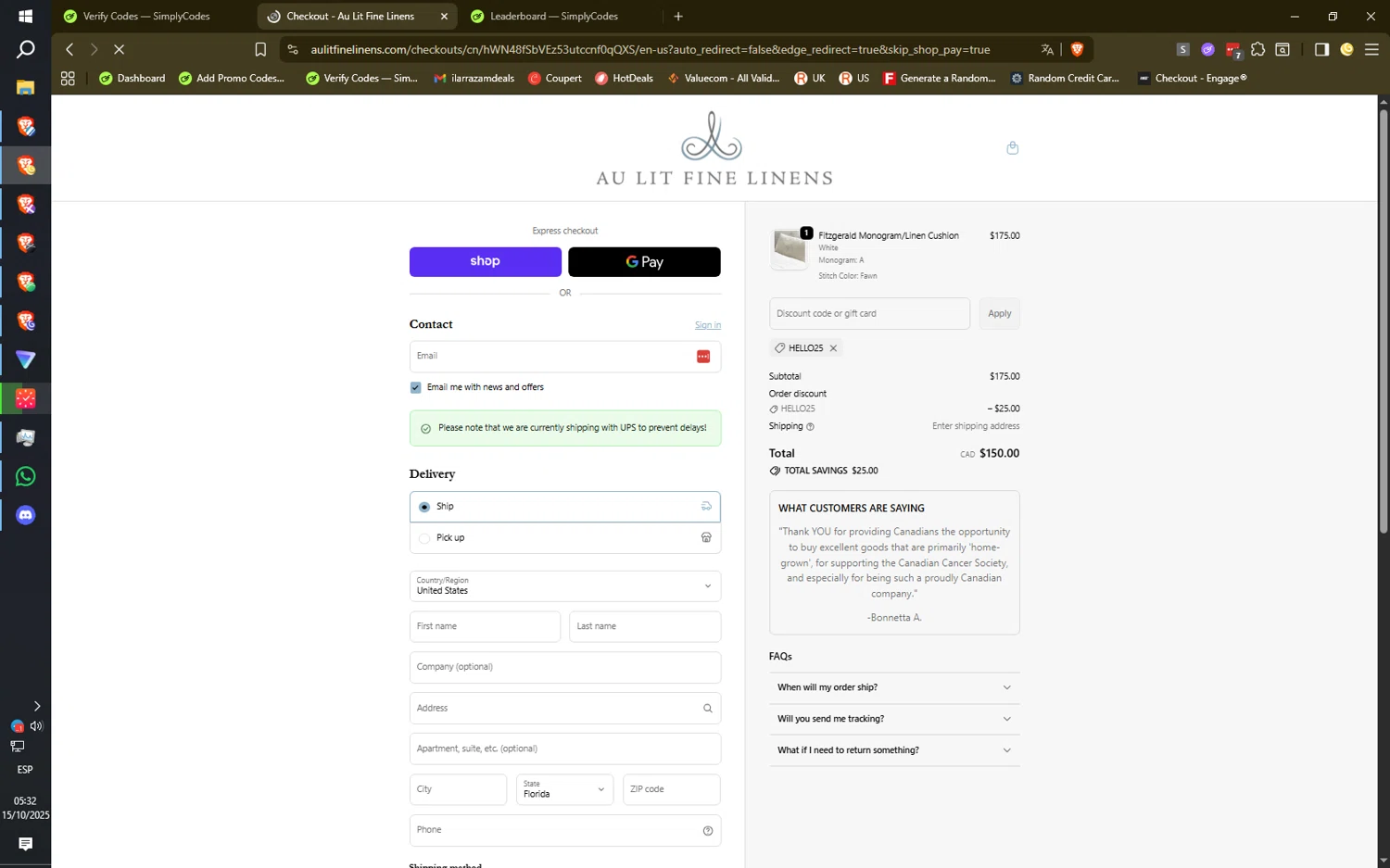Open the HotDeals bookmark
This screenshot has height=868, width=1390.
click(x=624, y=79)
